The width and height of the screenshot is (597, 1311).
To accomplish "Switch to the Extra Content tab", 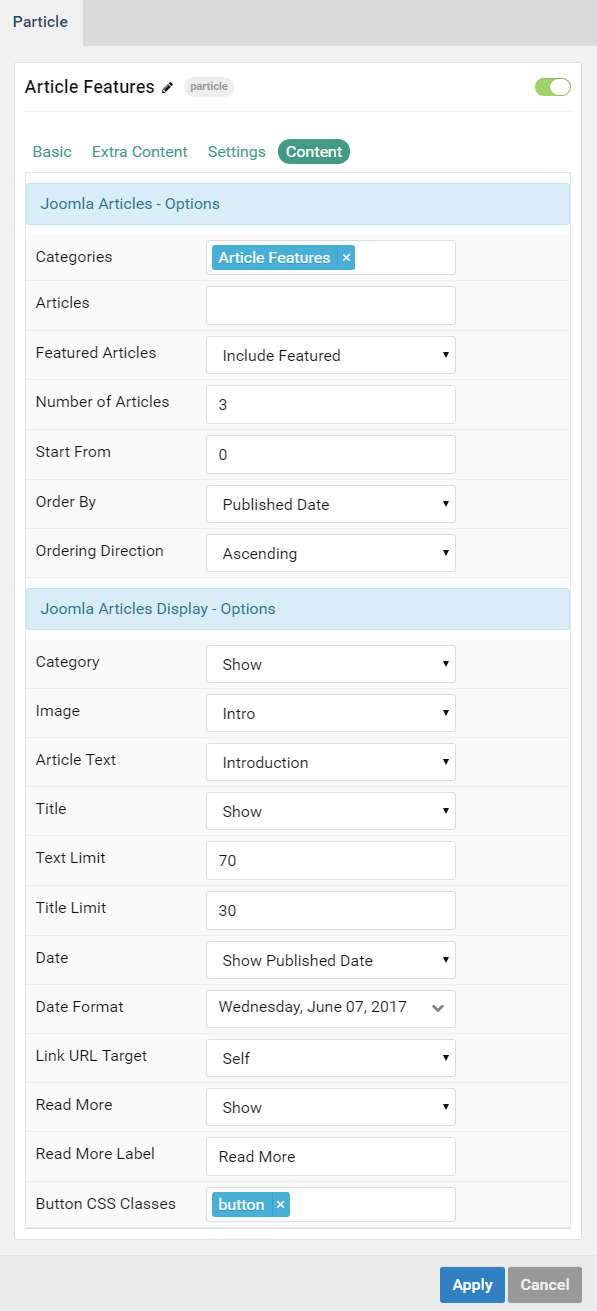I will (140, 152).
